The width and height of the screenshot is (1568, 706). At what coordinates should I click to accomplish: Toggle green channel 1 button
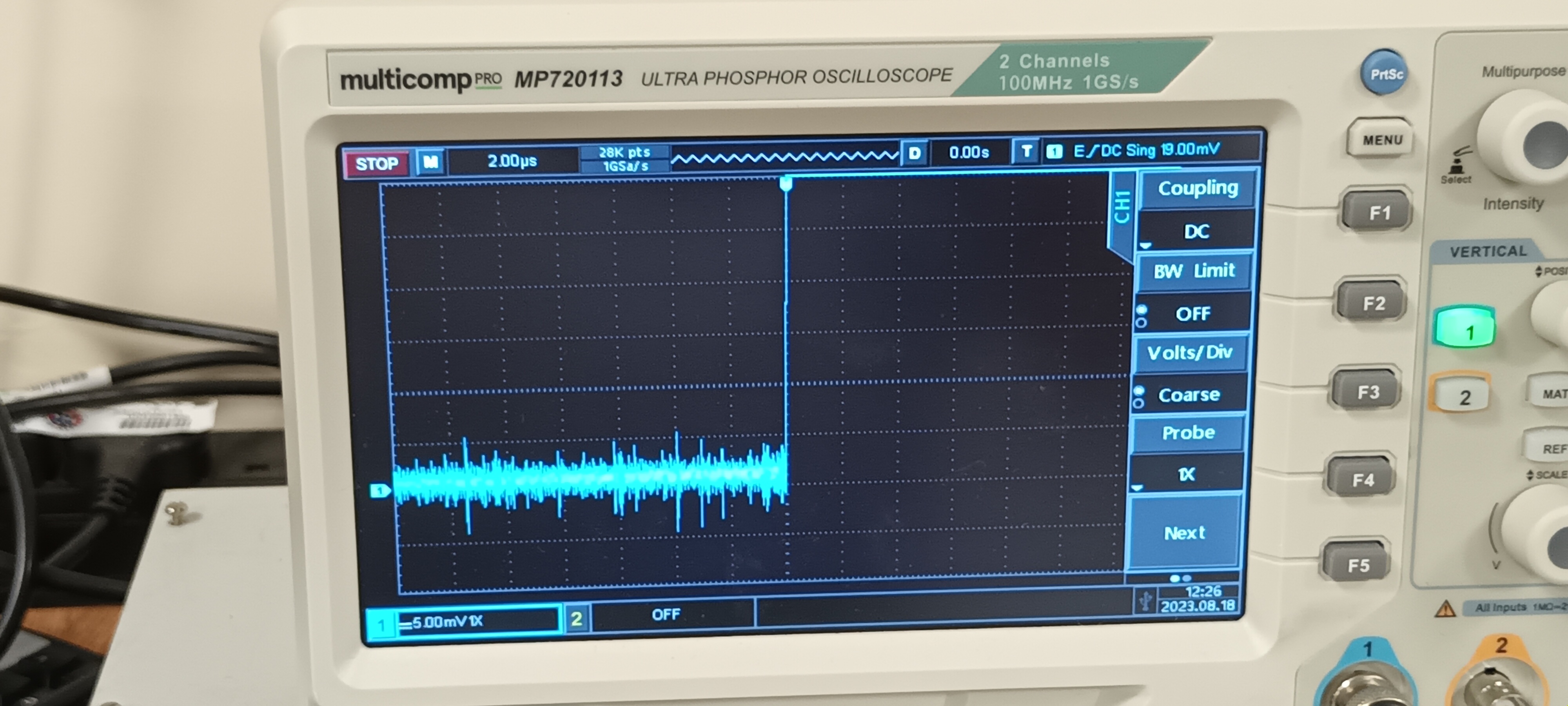[x=1465, y=329]
